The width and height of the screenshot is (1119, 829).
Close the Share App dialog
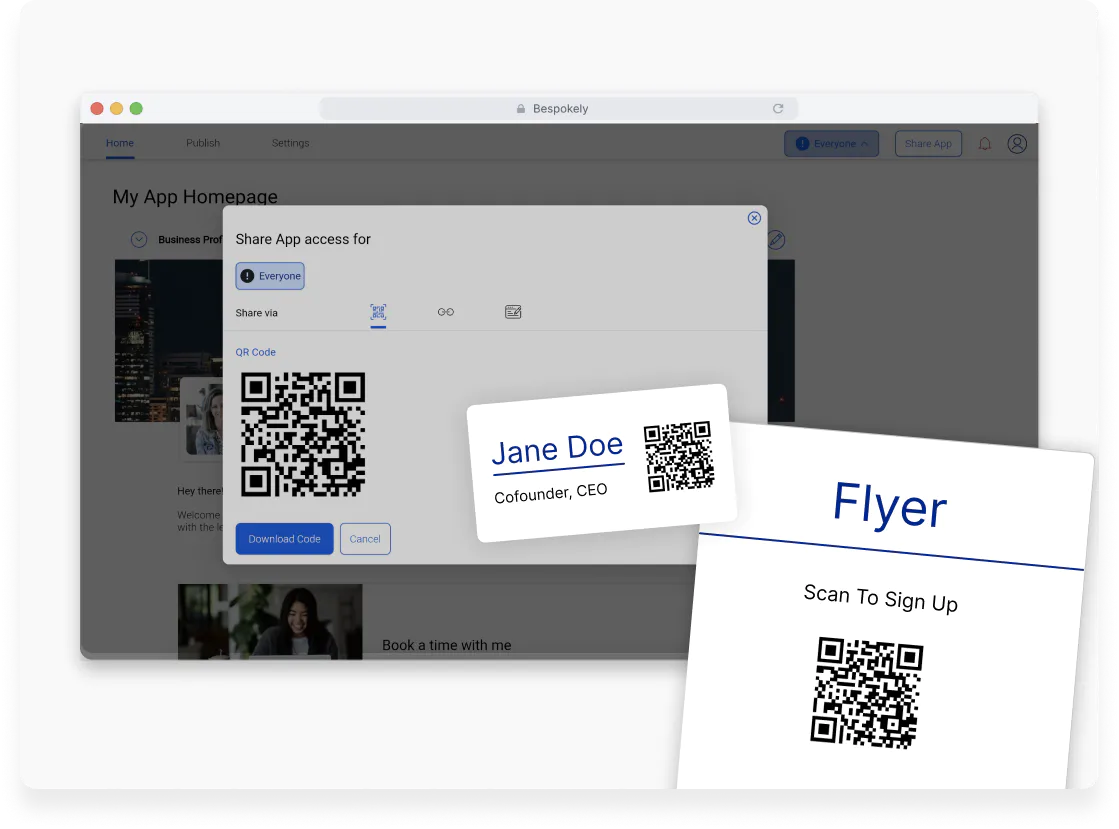click(754, 218)
